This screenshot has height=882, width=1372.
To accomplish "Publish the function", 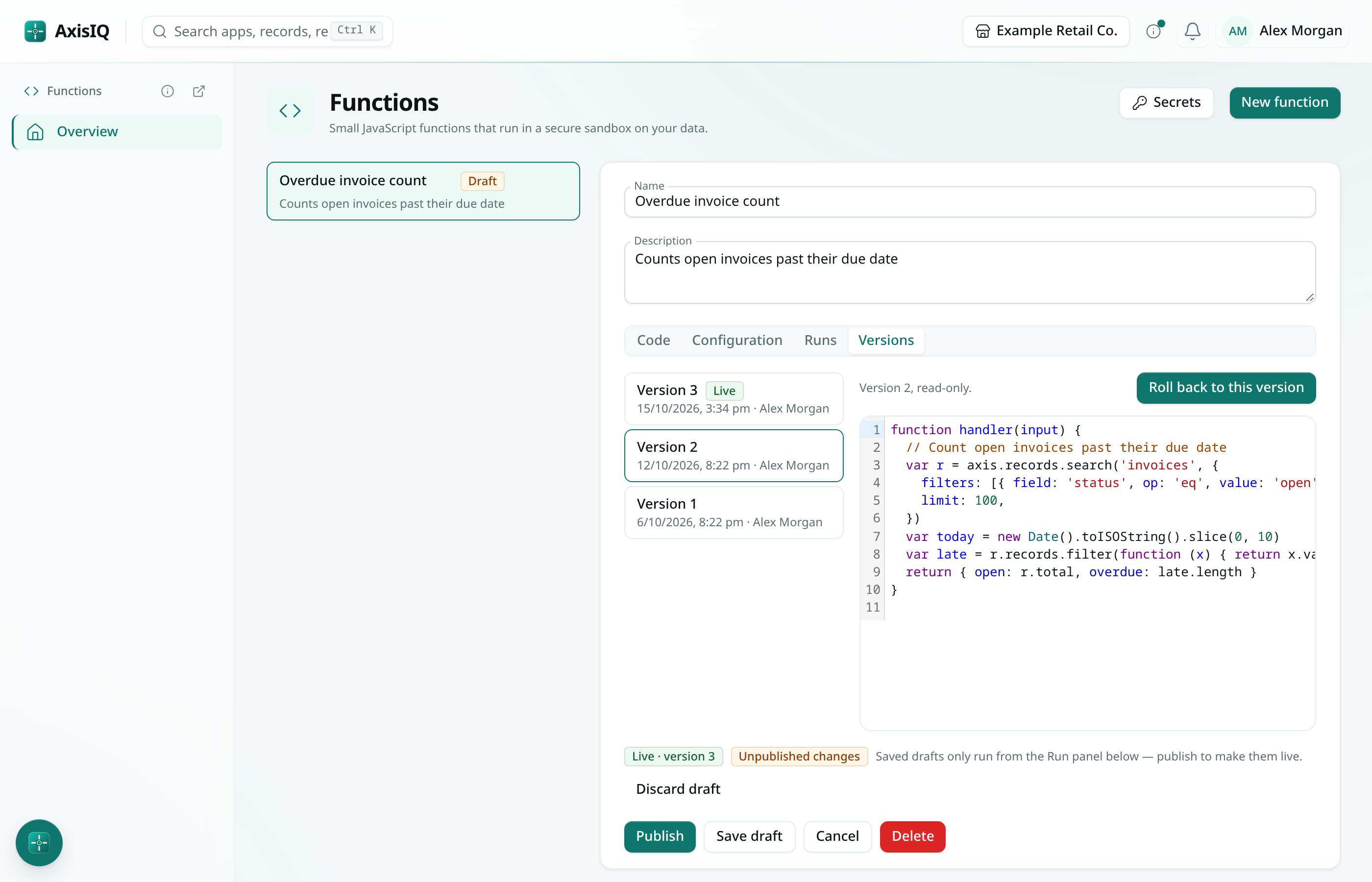I will pyautogui.click(x=660, y=836).
